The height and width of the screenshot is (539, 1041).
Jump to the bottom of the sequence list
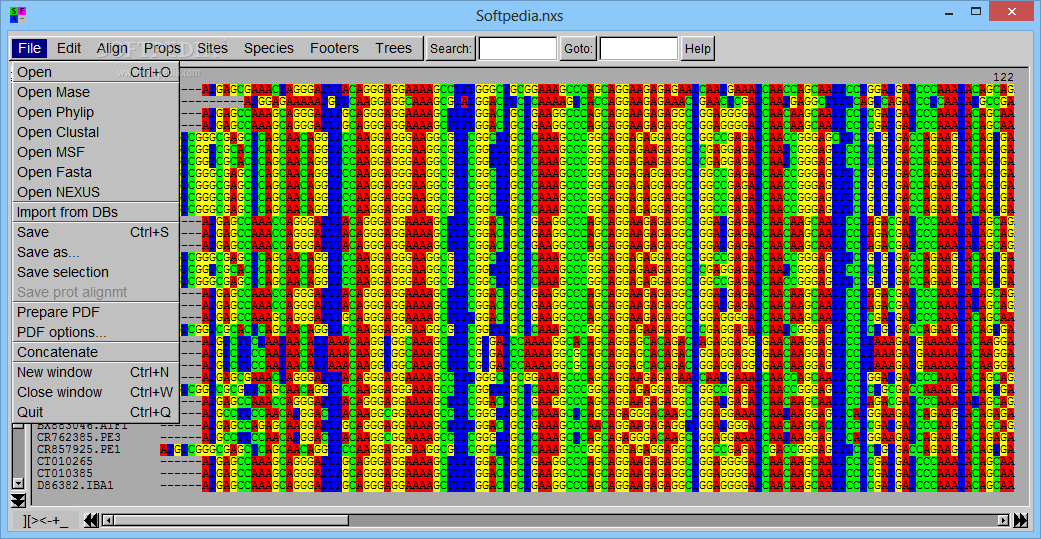[18, 500]
